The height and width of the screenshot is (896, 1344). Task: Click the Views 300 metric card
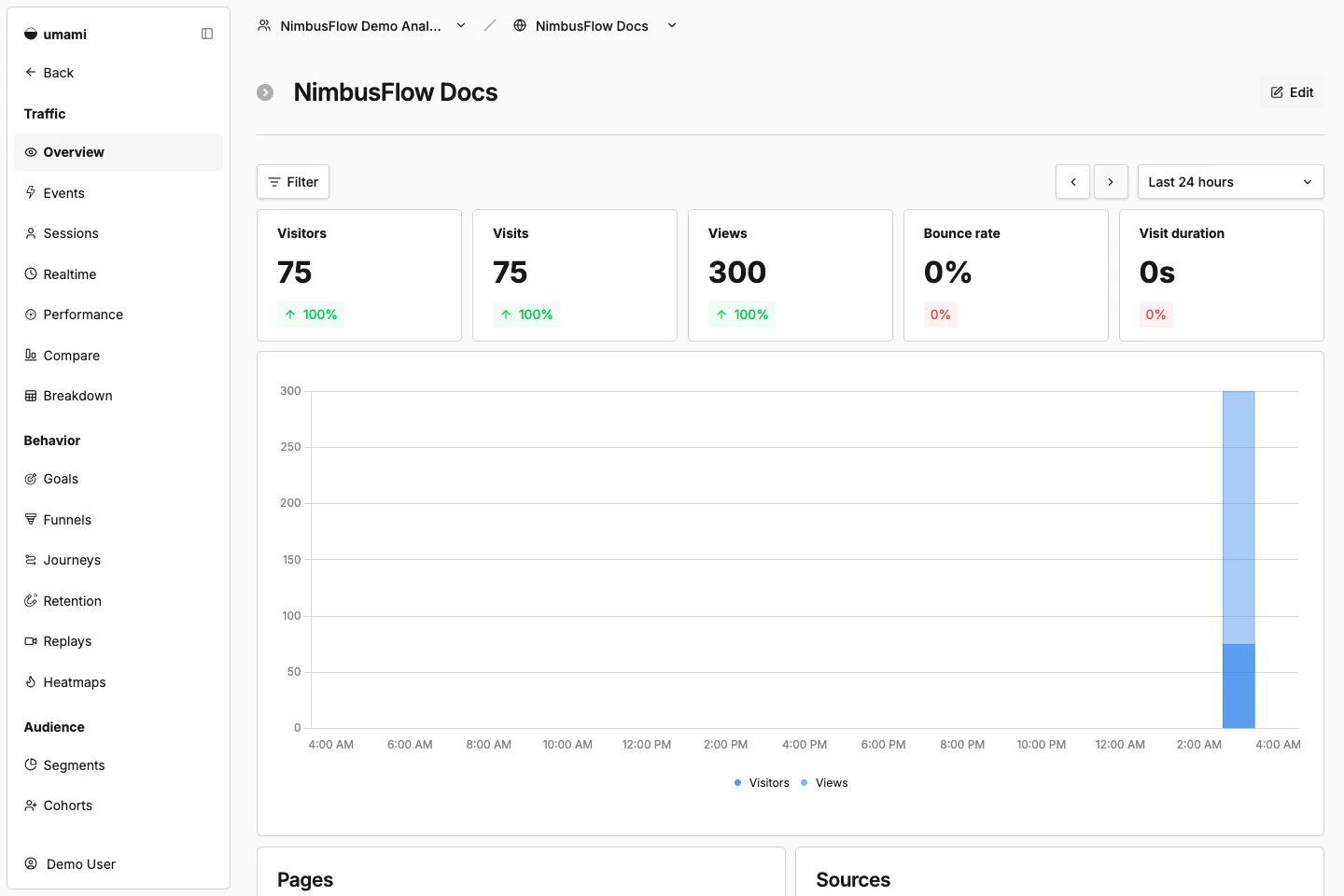(x=791, y=275)
